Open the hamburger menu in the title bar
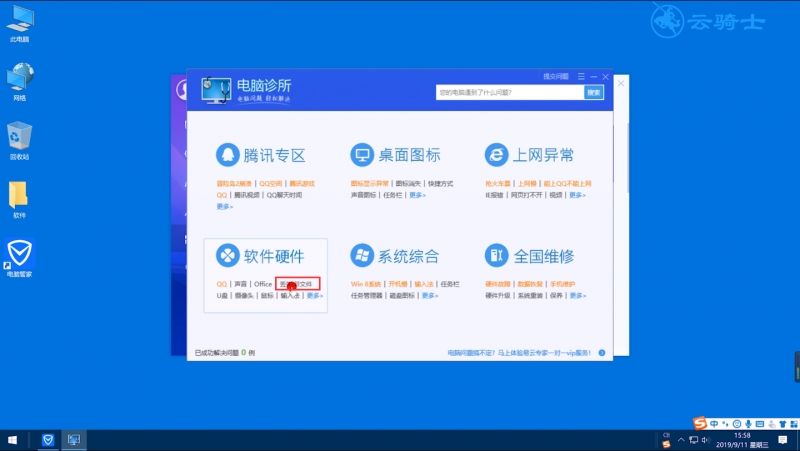This screenshot has height=451, width=800. [581, 77]
